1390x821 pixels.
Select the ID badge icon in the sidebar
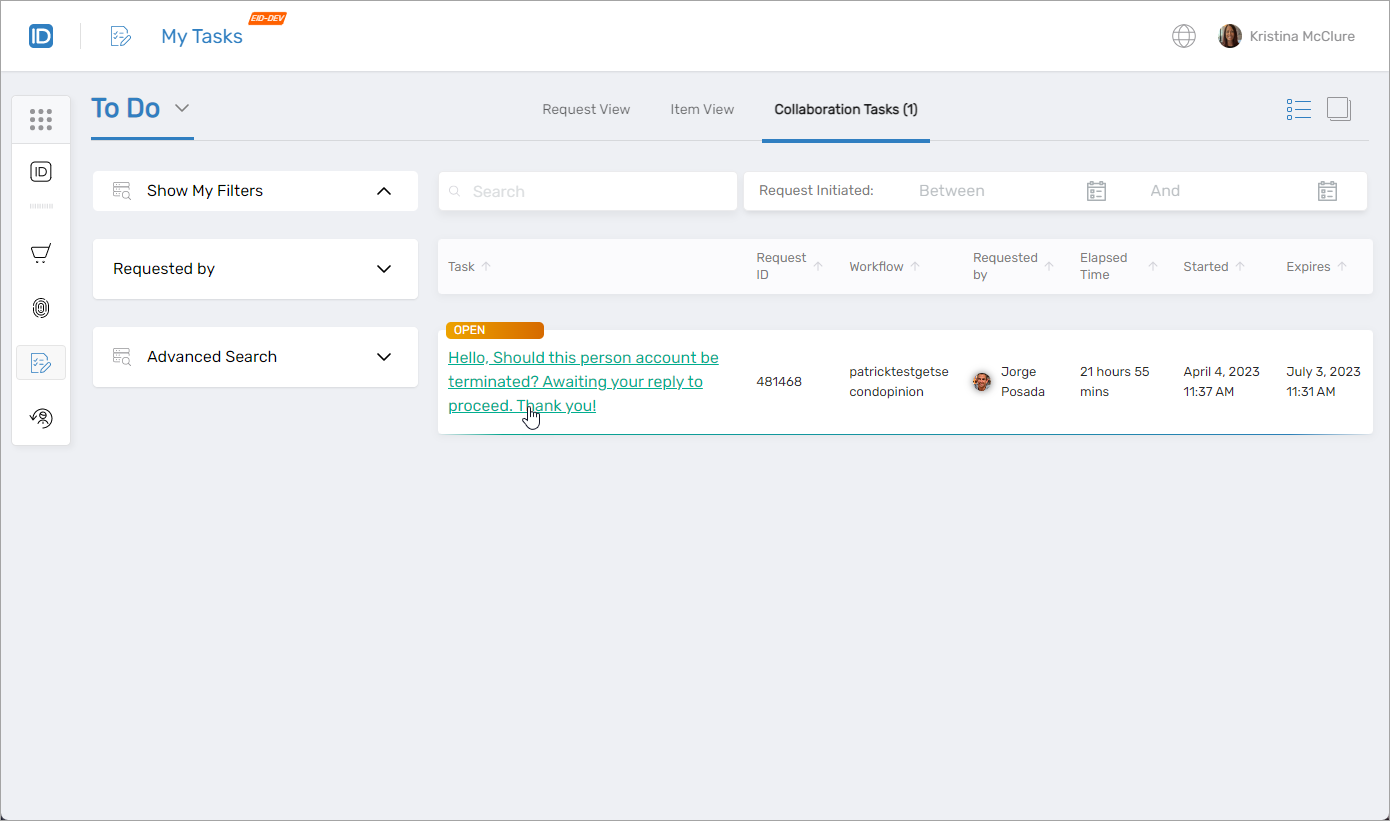click(x=40, y=171)
